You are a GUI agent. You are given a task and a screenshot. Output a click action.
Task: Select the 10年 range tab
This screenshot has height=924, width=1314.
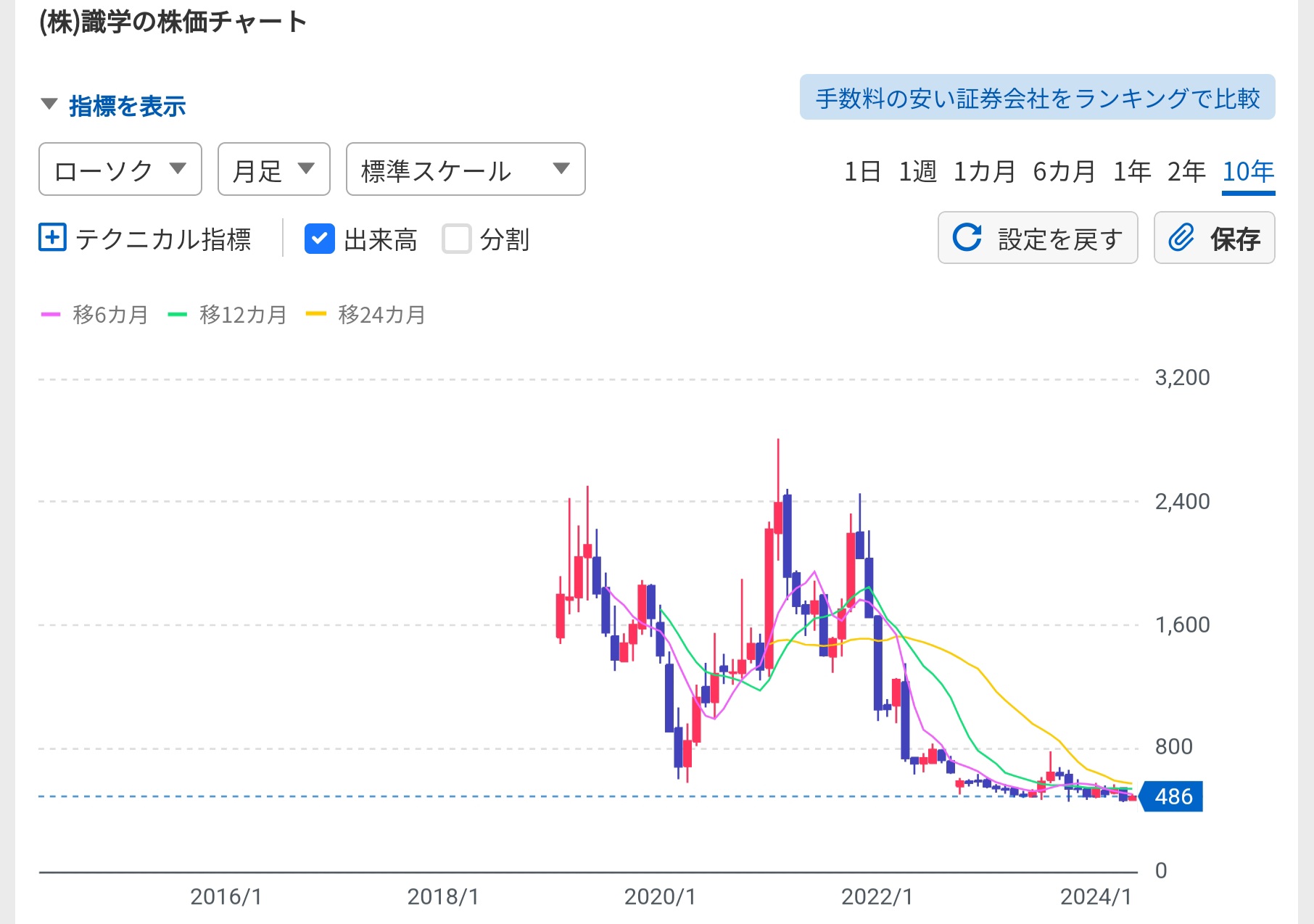coord(1248,172)
